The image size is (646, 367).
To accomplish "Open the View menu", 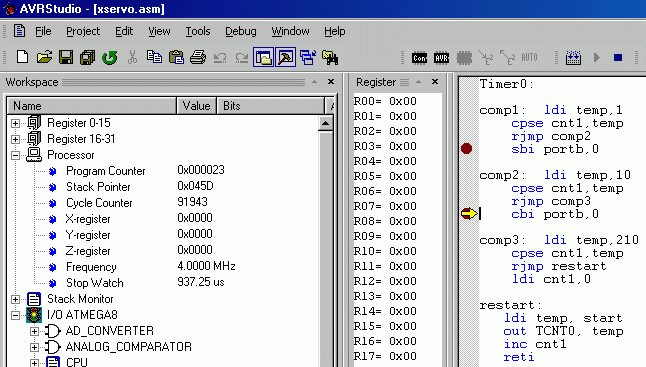I will click(159, 31).
